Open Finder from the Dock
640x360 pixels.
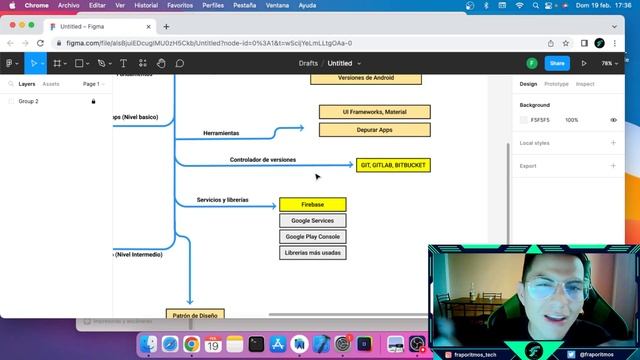click(x=148, y=344)
